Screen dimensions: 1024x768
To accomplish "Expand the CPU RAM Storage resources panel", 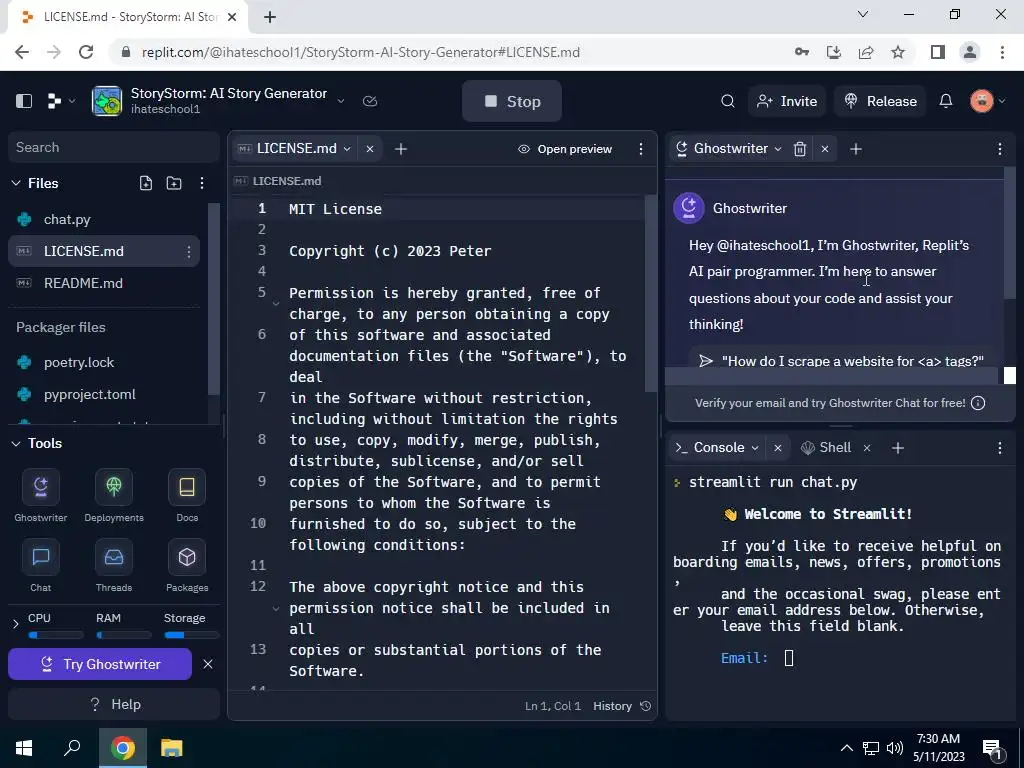I will [x=16, y=624].
